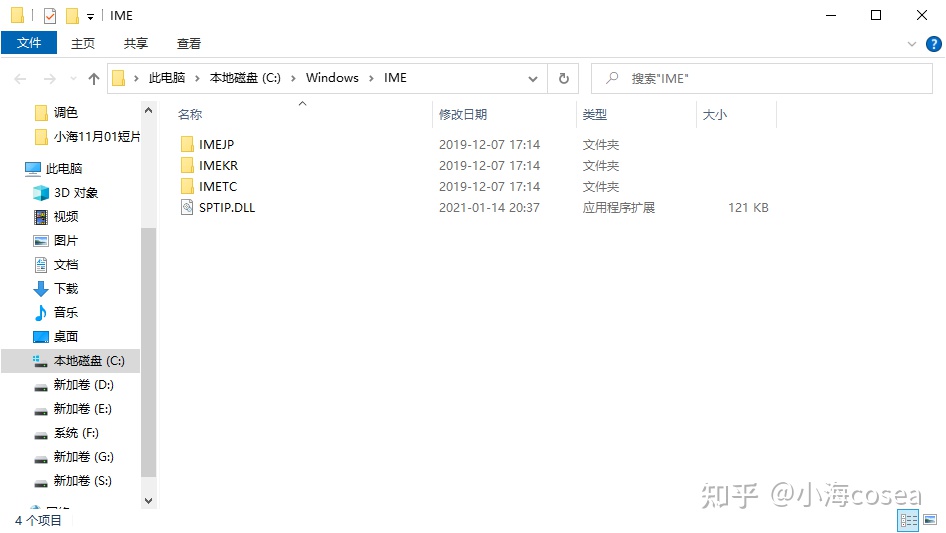Select the IMETC folder name

click(218, 187)
